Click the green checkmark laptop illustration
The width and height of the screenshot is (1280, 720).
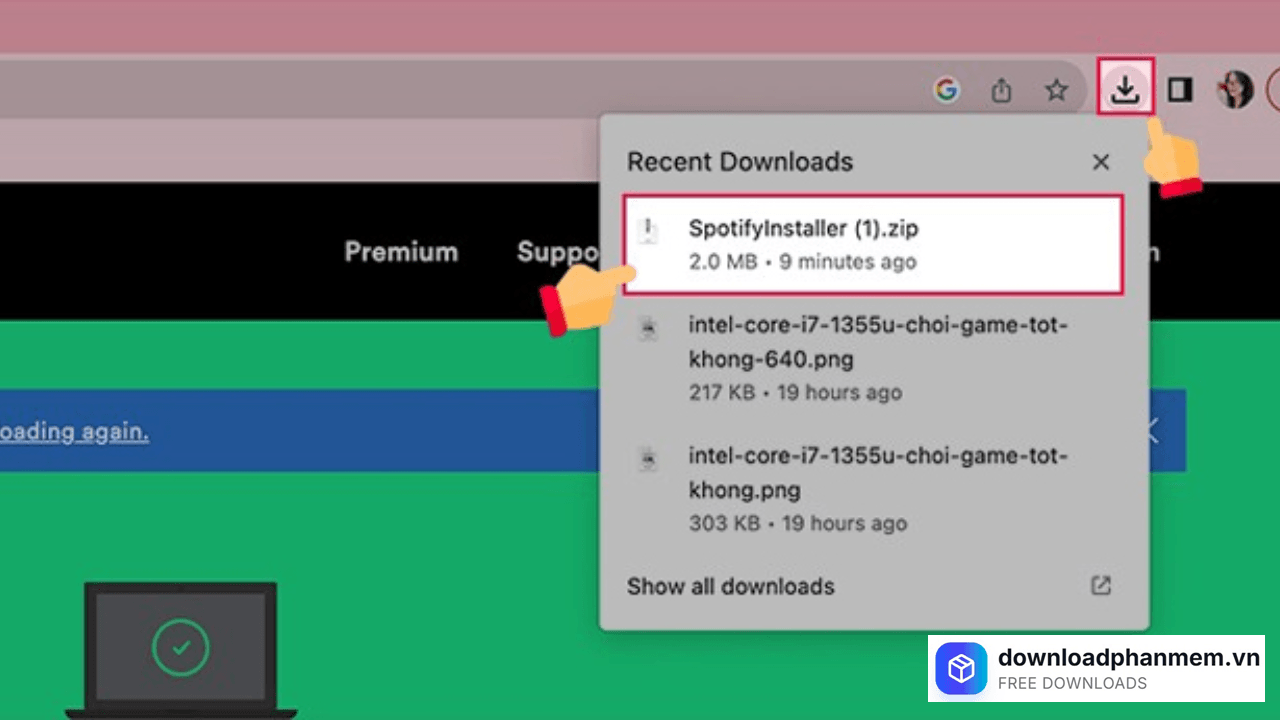(x=180, y=648)
